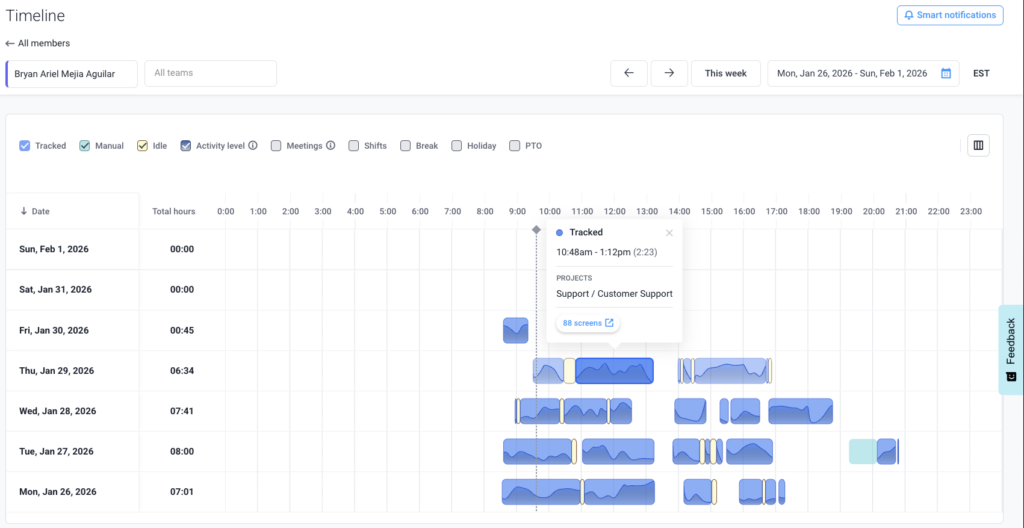Toggle the Idle checkbox off

143,146
